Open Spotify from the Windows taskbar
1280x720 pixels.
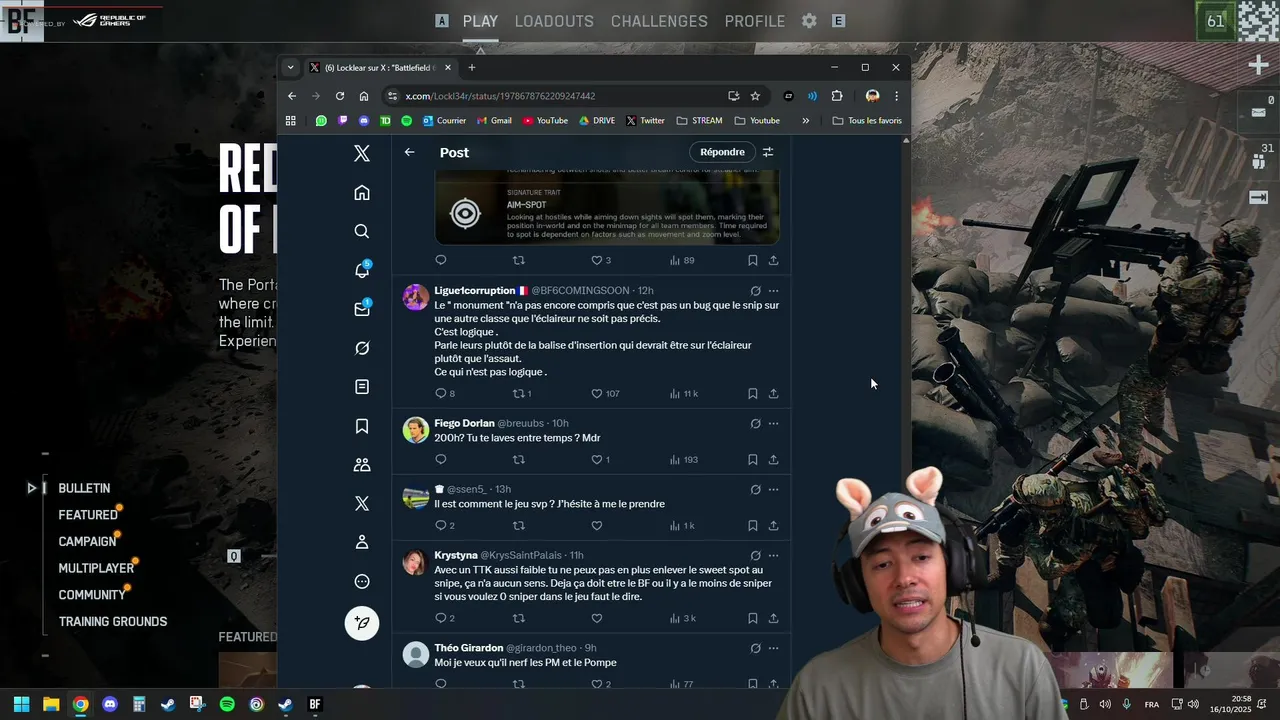[227, 704]
